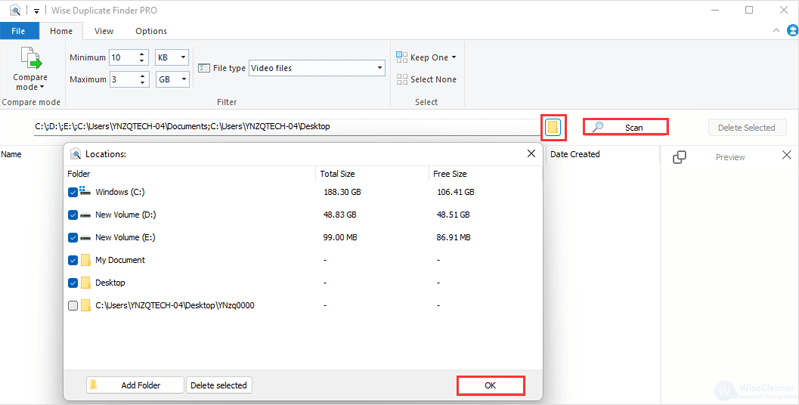The height and width of the screenshot is (405, 799).
Task: Click the 99.00 MB total size value
Action: pyautogui.click(x=340, y=238)
